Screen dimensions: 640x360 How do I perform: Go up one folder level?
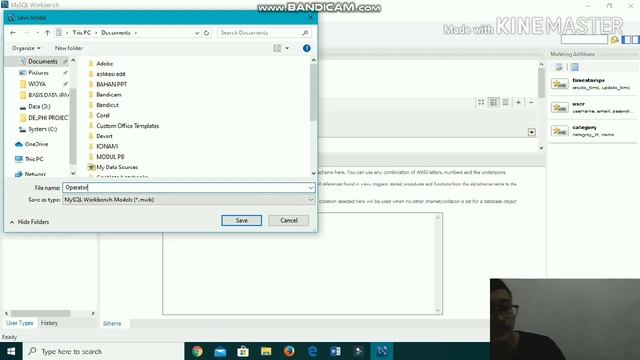(47, 33)
